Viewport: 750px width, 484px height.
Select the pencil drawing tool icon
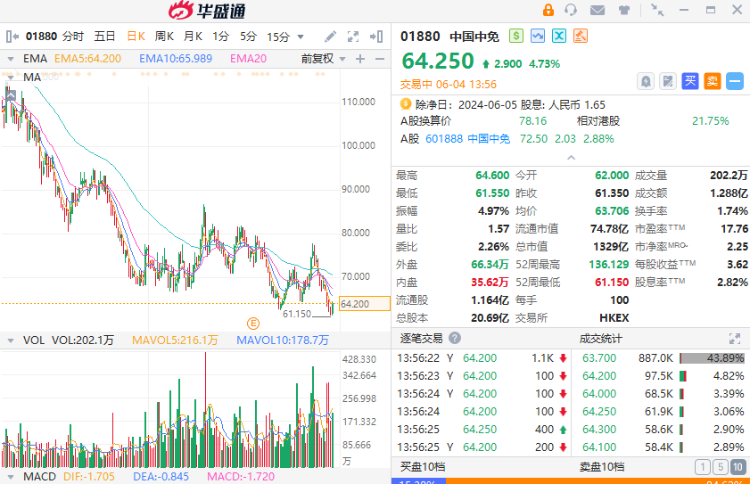330,36
